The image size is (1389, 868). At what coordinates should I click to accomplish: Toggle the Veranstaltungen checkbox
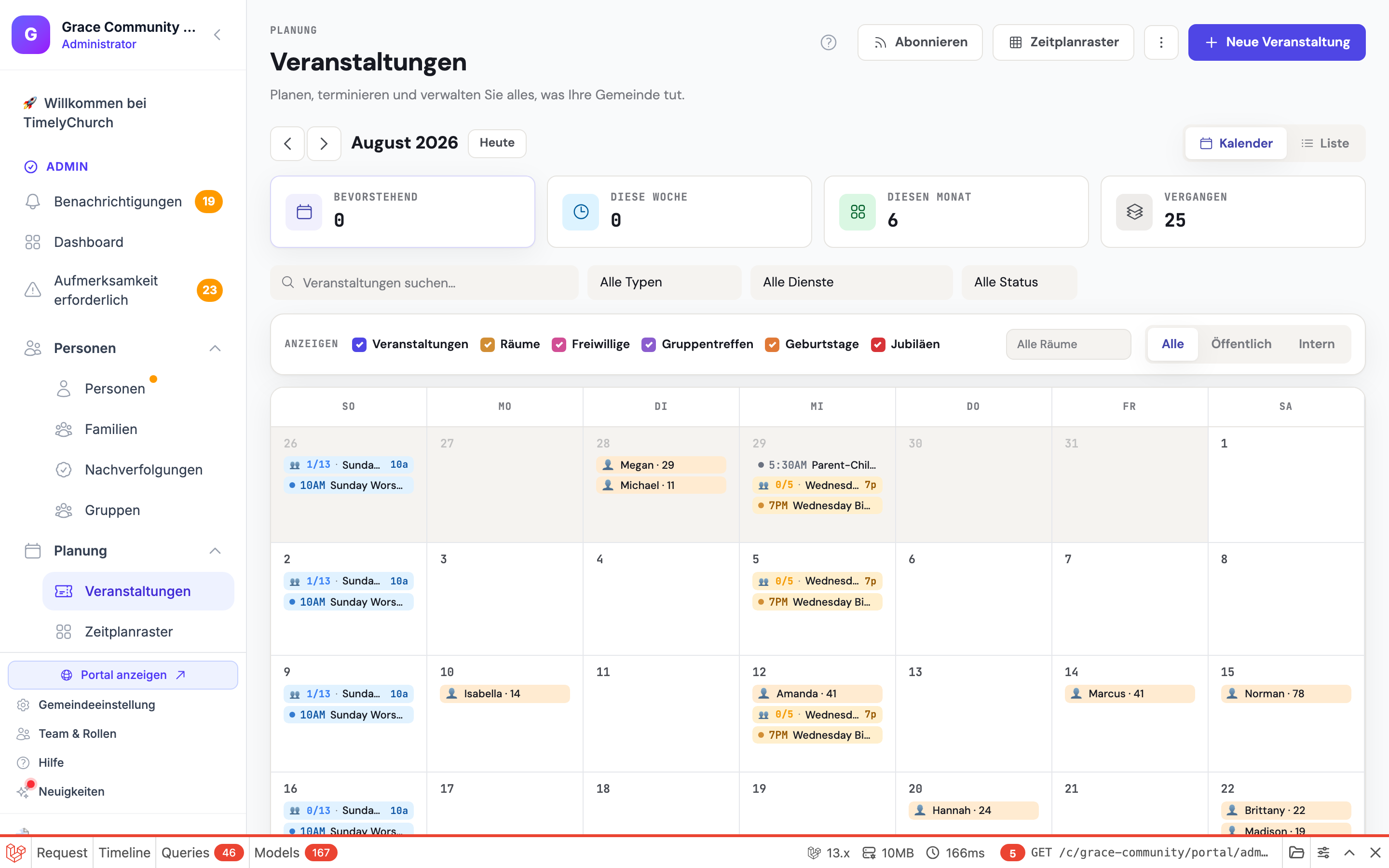pyautogui.click(x=359, y=344)
